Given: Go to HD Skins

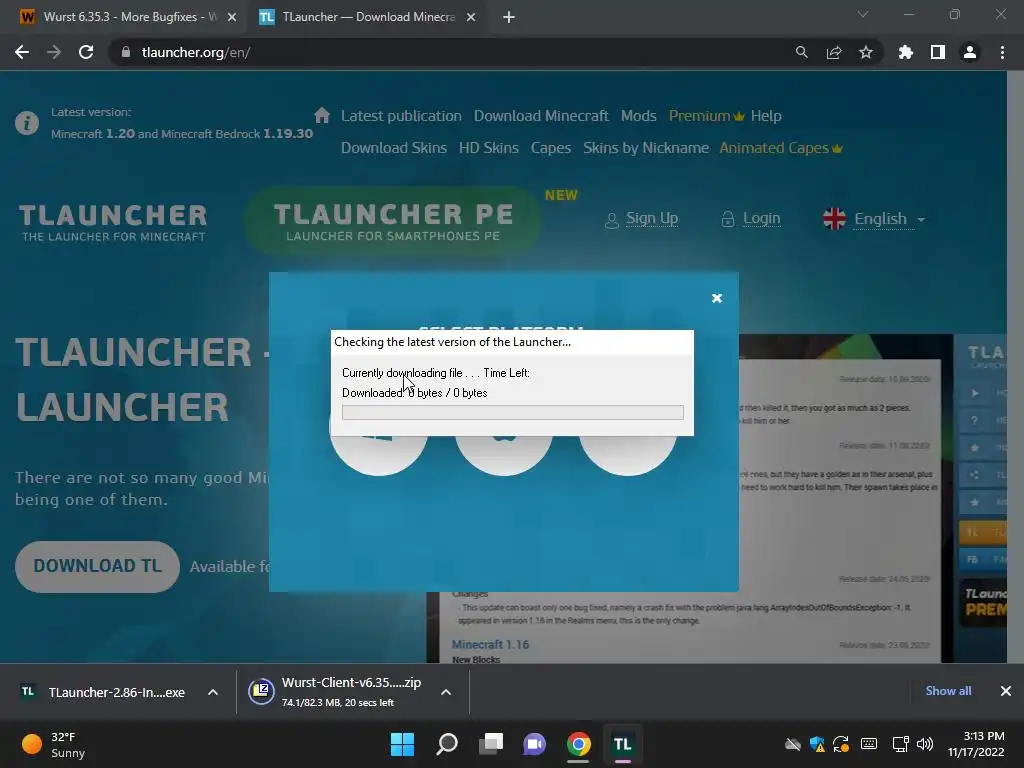Looking at the screenshot, I should pyautogui.click(x=488, y=148).
